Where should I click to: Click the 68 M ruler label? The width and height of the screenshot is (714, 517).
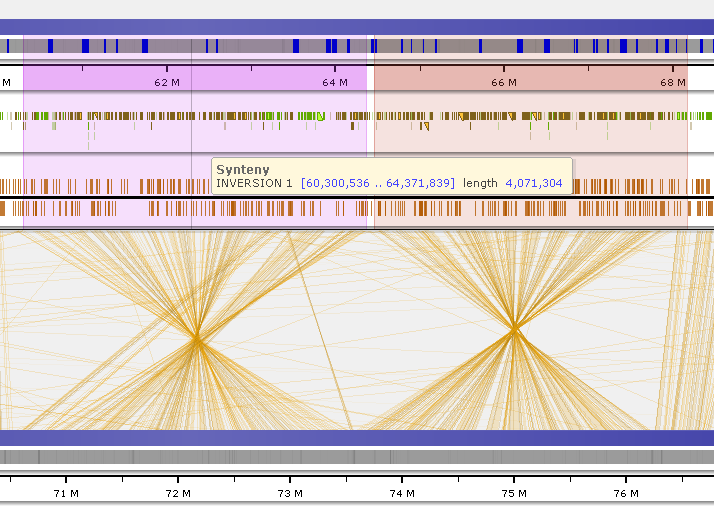tap(673, 82)
